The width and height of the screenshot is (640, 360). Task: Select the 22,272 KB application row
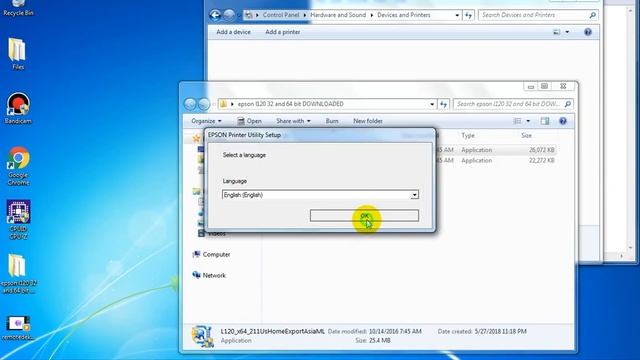[495, 160]
